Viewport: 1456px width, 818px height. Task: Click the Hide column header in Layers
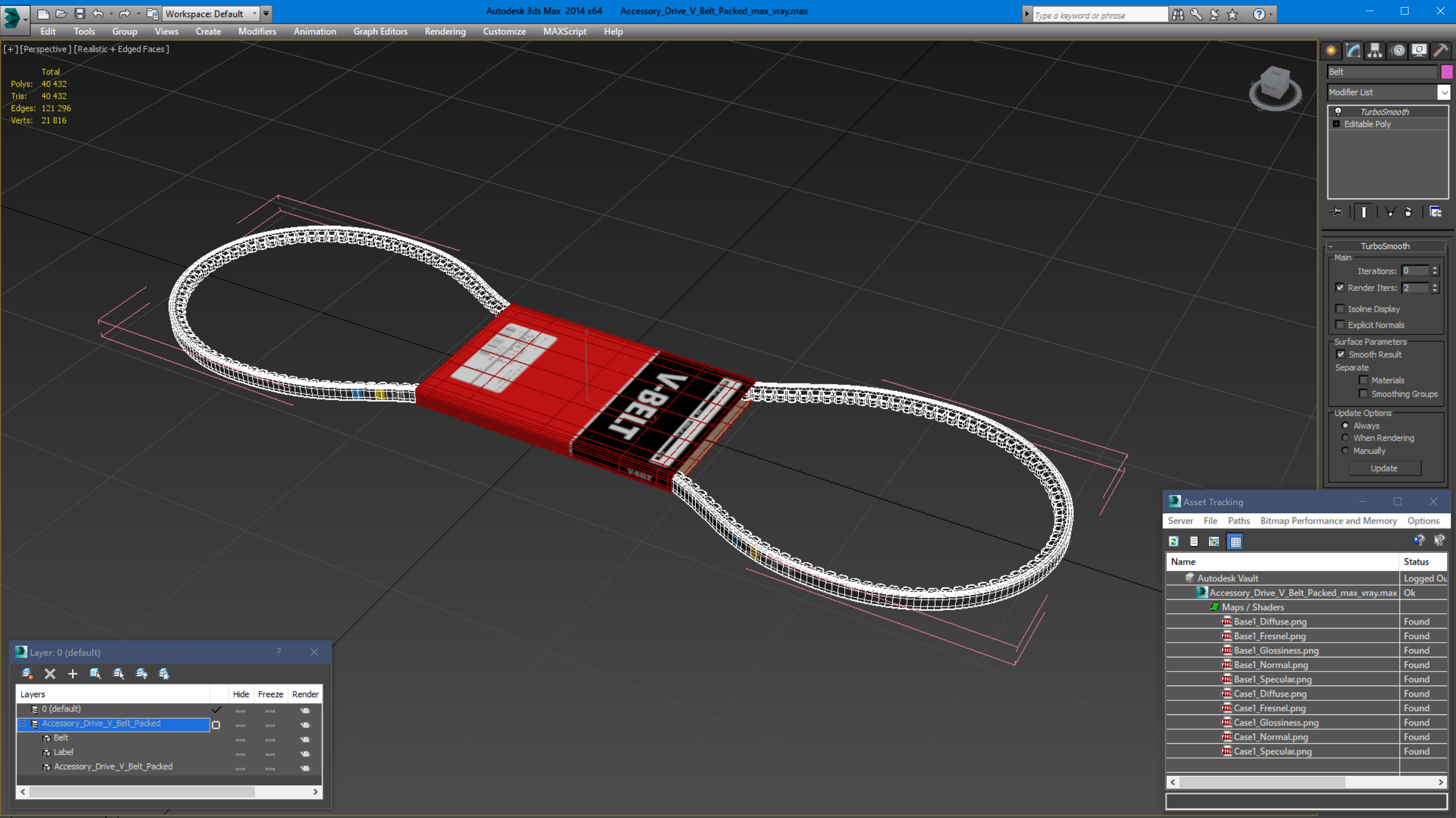coord(241,694)
